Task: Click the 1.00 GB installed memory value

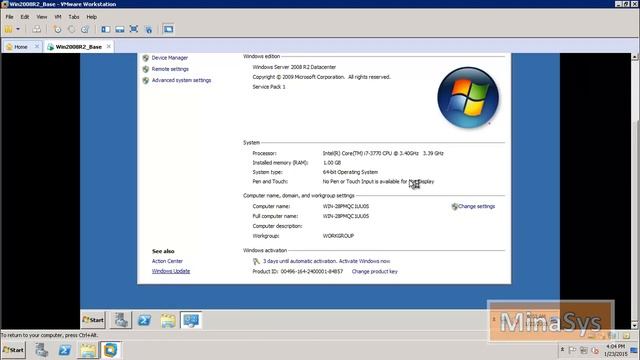Action: coord(332,163)
